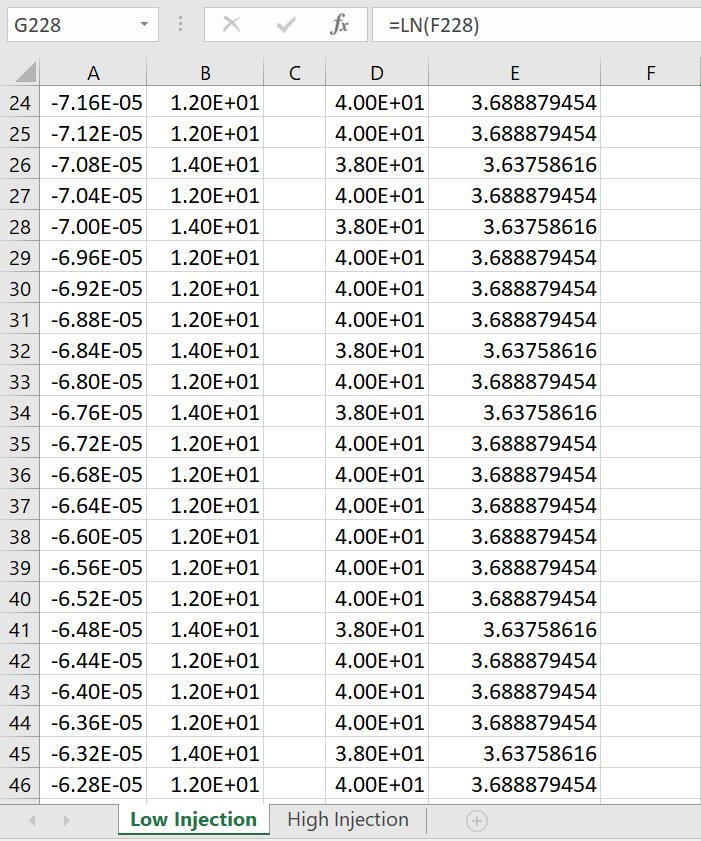The width and height of the screenshot is (701, 841).
Task: Click cell E24 with 3.688879454
Action: tap(514, 102)
